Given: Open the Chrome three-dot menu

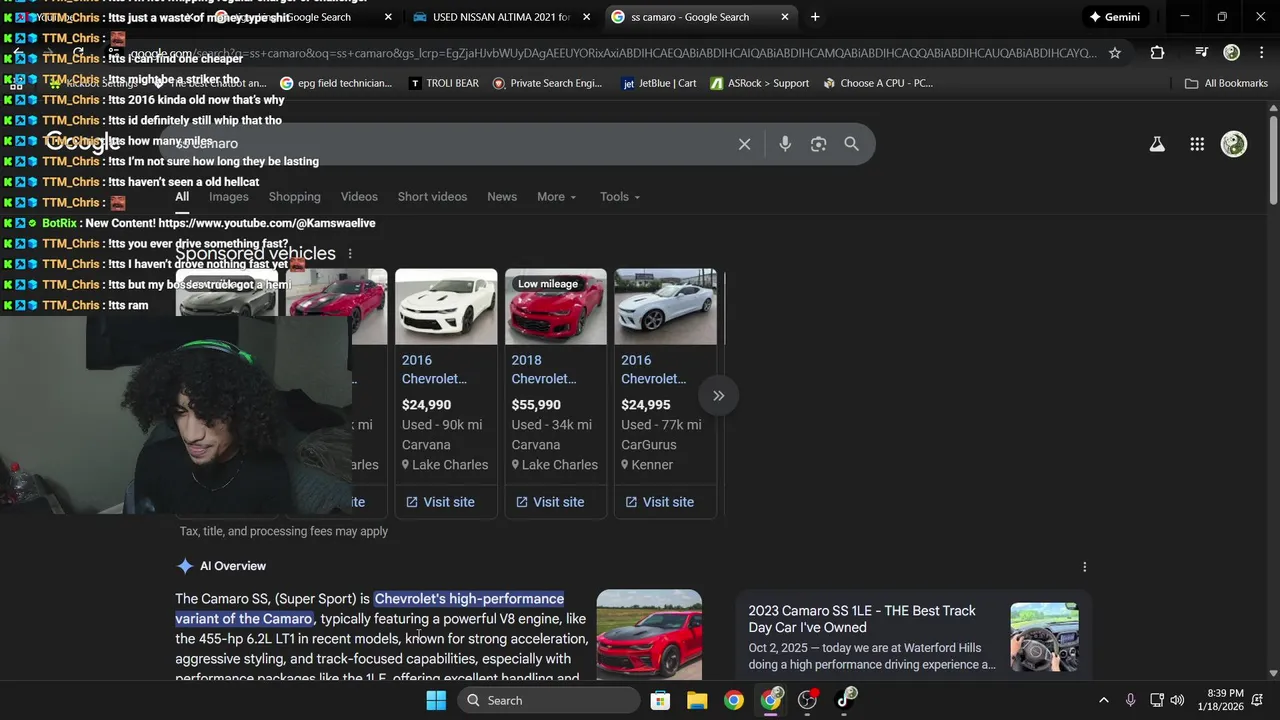Looking at the screenshot, I should point(1262,53).
